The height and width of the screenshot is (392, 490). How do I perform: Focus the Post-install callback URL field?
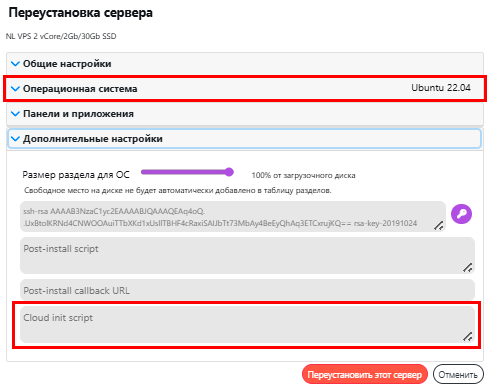click(x=247, y=290)
